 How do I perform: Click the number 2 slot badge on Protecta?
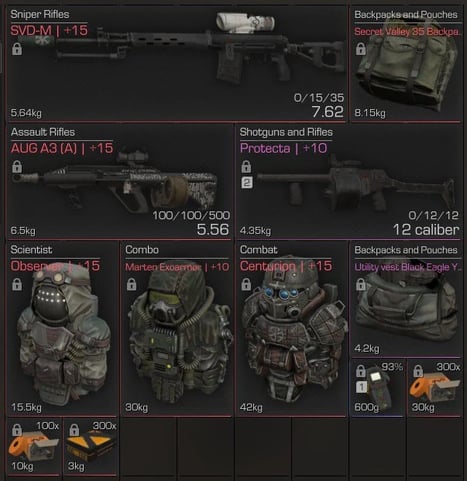247,182
